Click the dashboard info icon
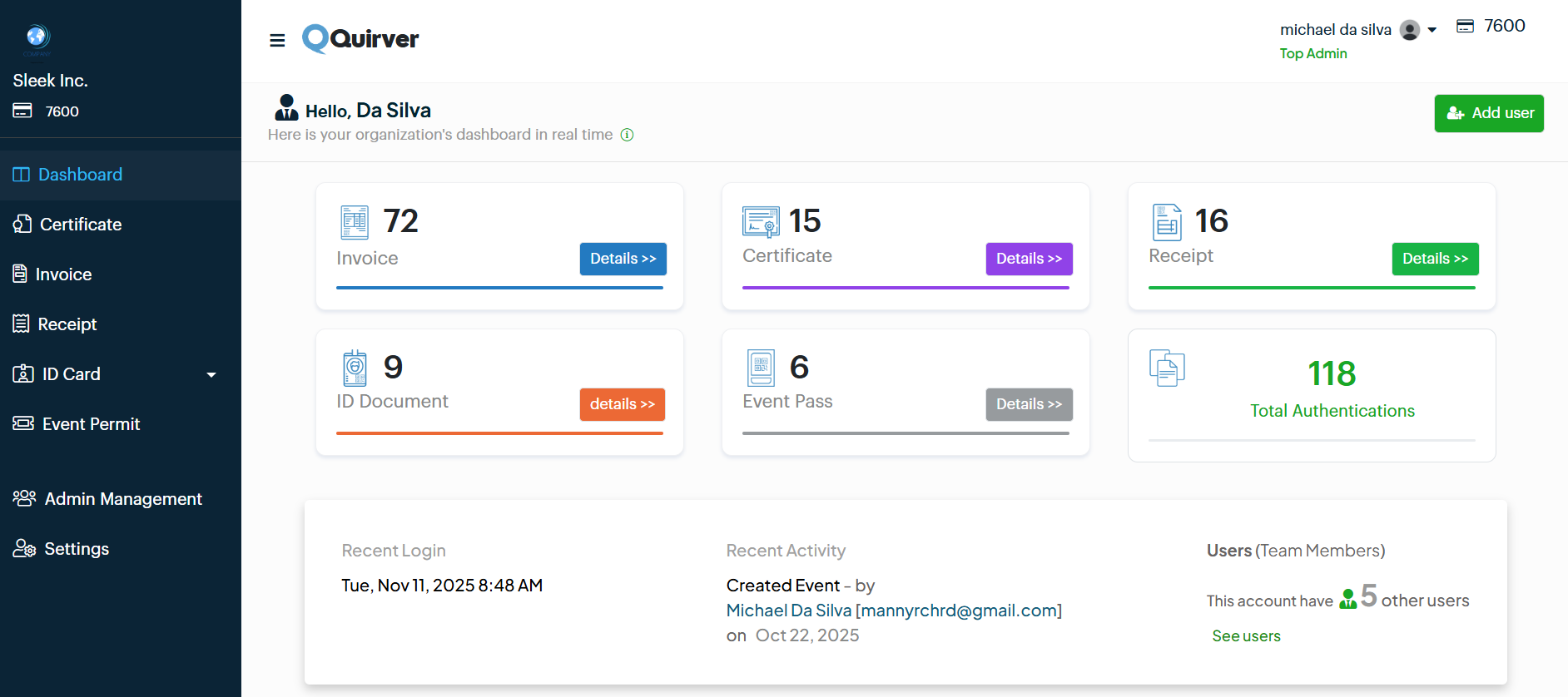1568x697 pixels. point(628,135)
